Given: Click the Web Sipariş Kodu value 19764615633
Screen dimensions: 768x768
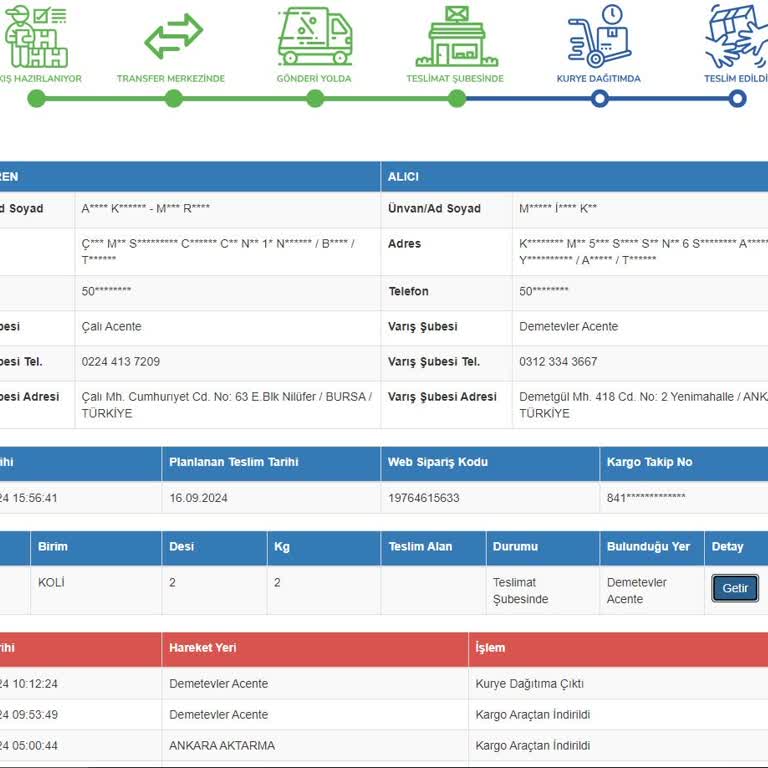Looking at the screenshot, I should tap(424, 498).
